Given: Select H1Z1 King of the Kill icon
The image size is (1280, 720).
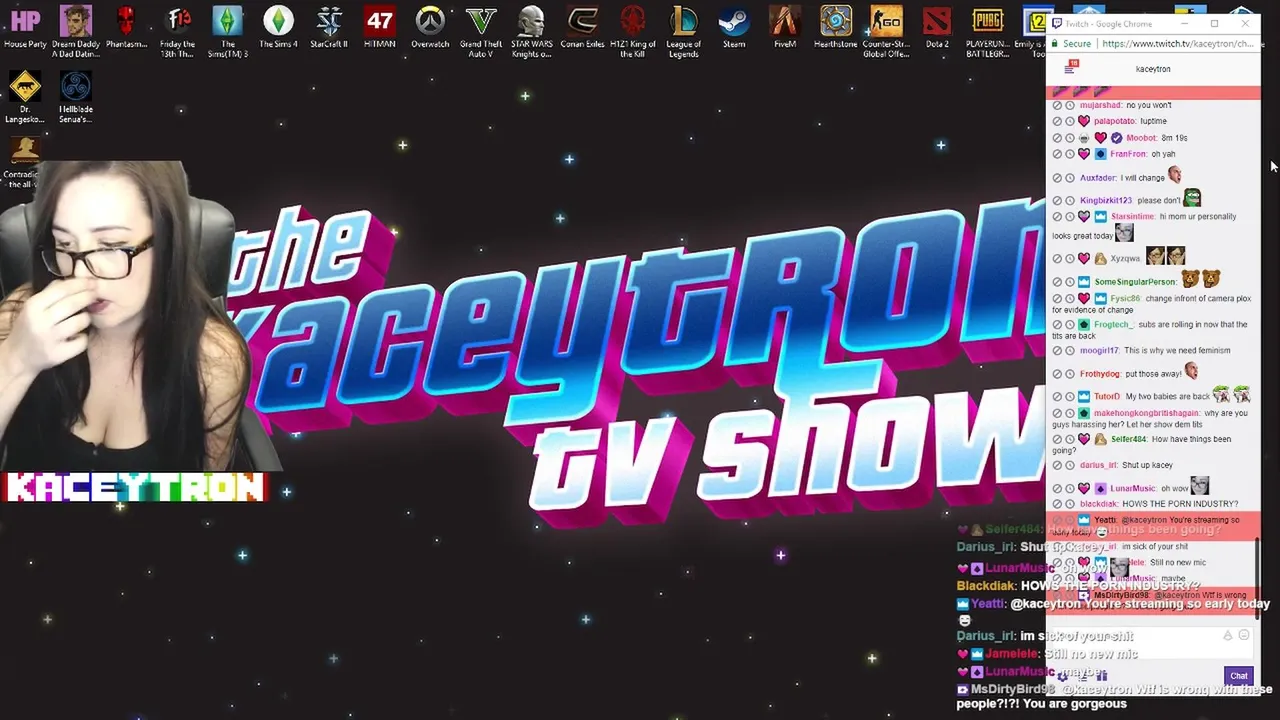Looking at the screenshot, I should tap(632, 32).
